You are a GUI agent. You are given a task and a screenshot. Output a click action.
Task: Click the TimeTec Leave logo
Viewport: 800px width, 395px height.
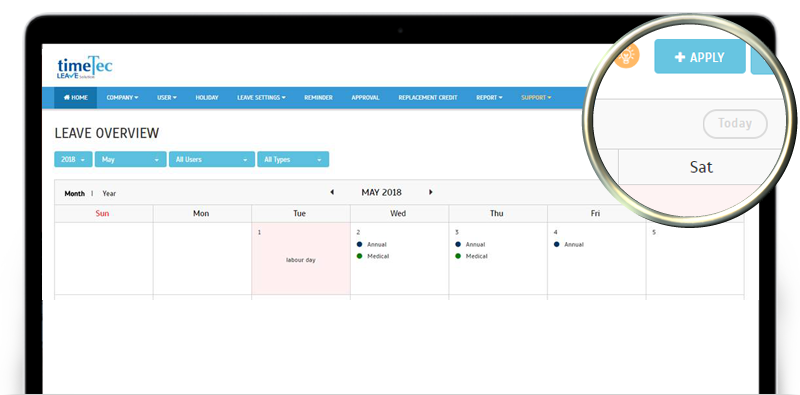85,67
